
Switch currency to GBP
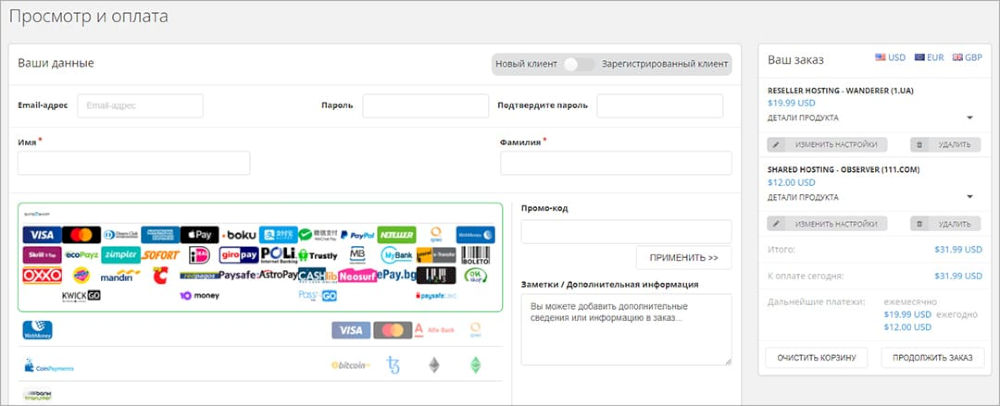point(967,57)
